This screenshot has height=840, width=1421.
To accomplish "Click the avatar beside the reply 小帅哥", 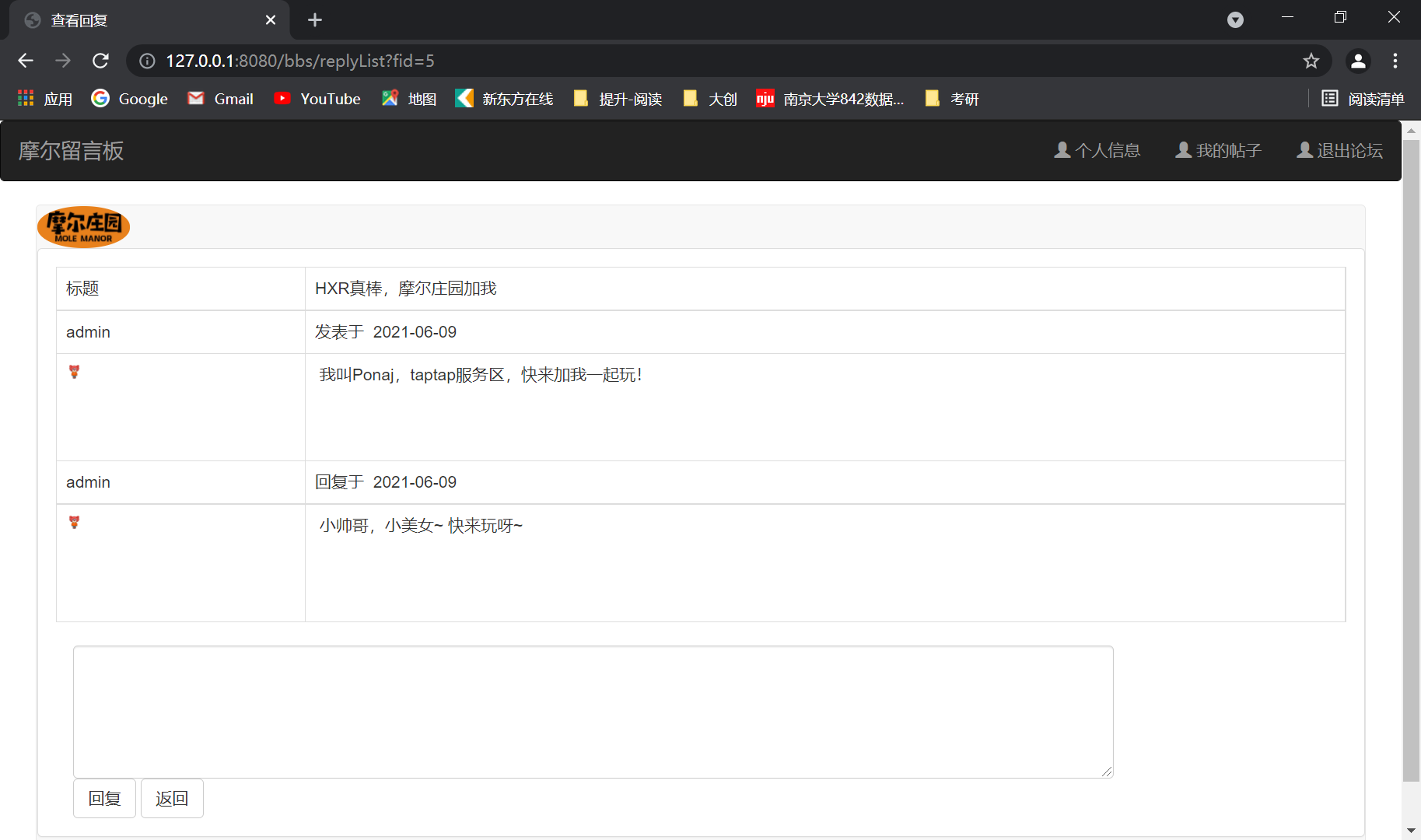I will pos(74,522).
